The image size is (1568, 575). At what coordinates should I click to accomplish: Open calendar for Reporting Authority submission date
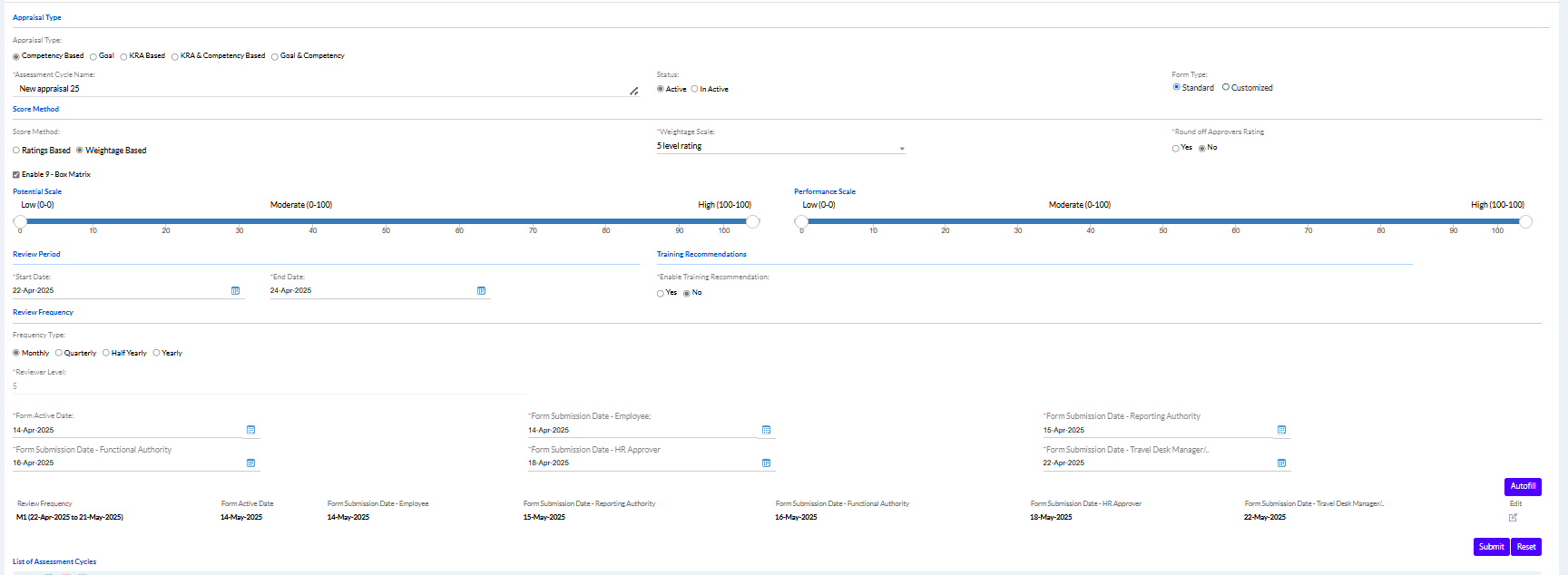click(1281, 430)
